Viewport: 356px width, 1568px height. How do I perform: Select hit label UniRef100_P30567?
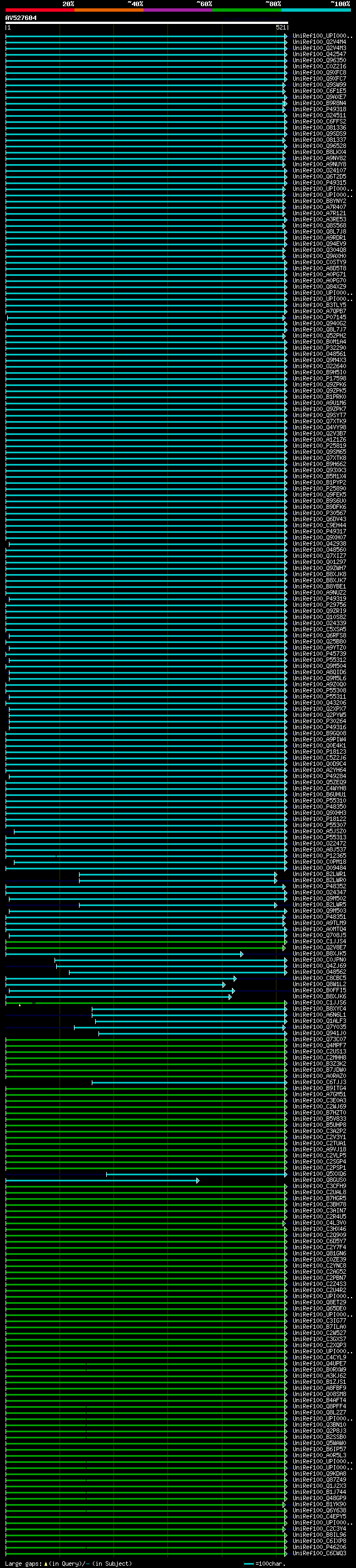(319, 512)
